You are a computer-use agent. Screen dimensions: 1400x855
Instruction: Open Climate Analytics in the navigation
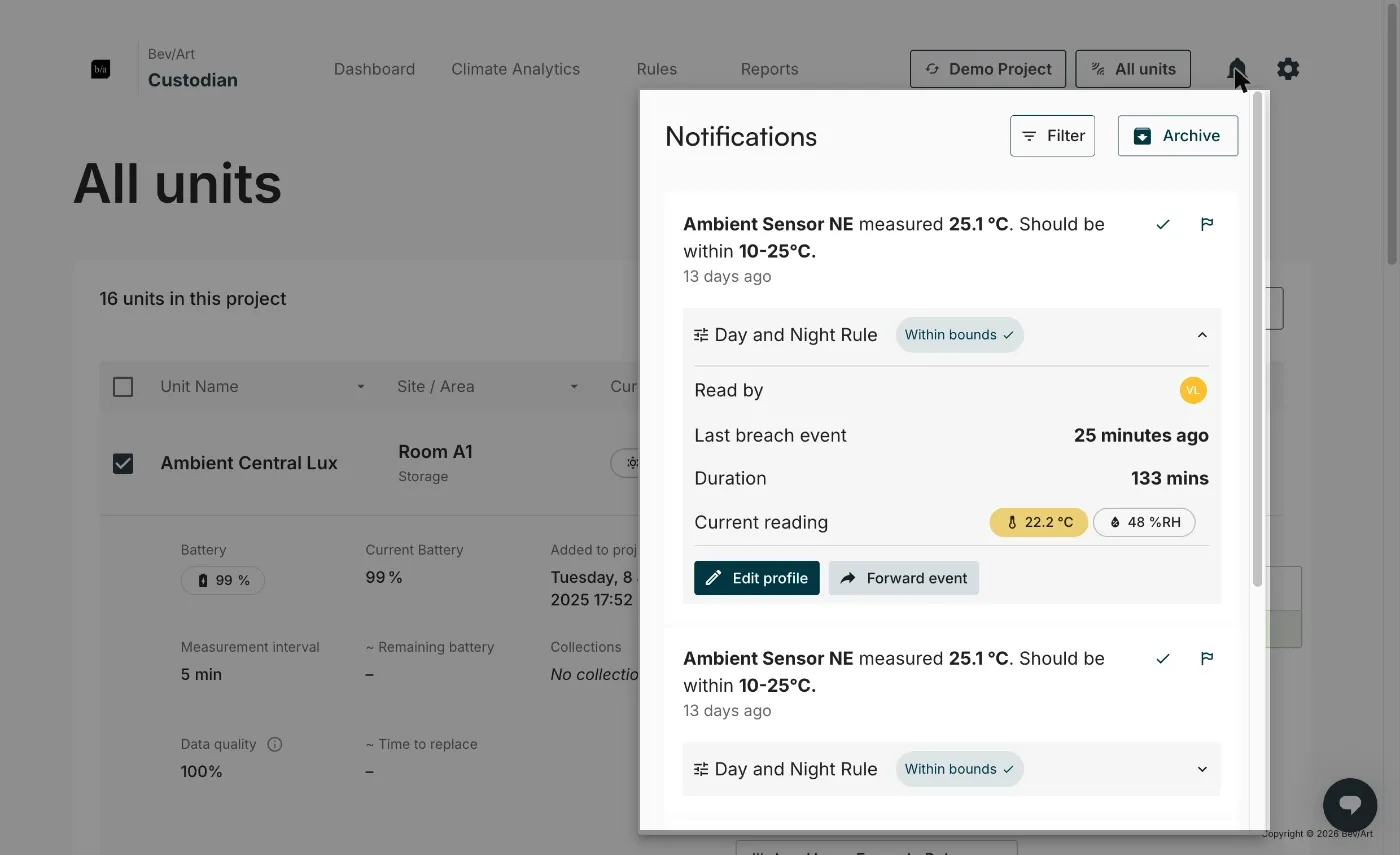pos(515,69)
